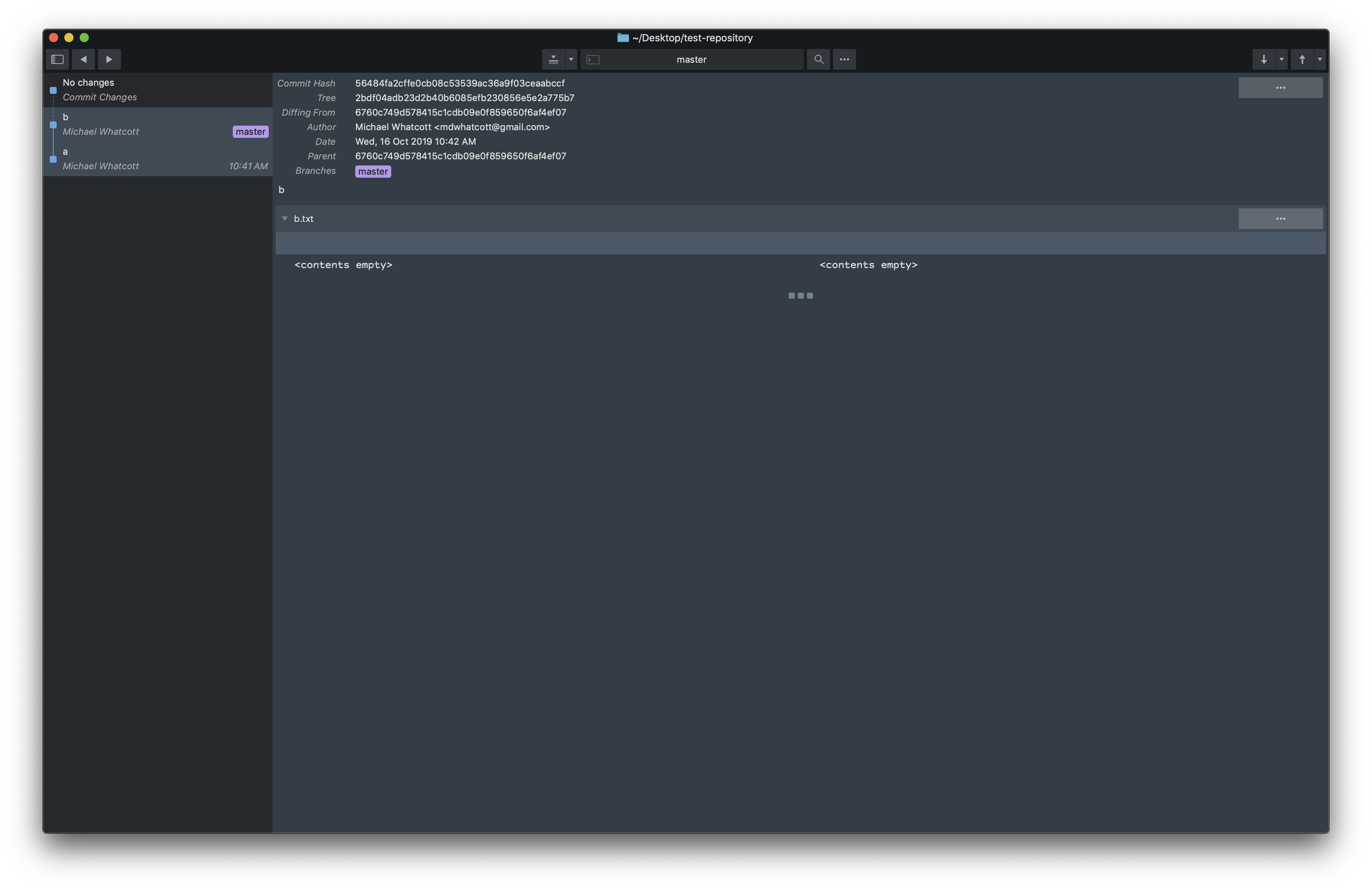Maximize the window with green button
Image resolution: width=1372 pixels, height=890 pixels.
(84, 38)
